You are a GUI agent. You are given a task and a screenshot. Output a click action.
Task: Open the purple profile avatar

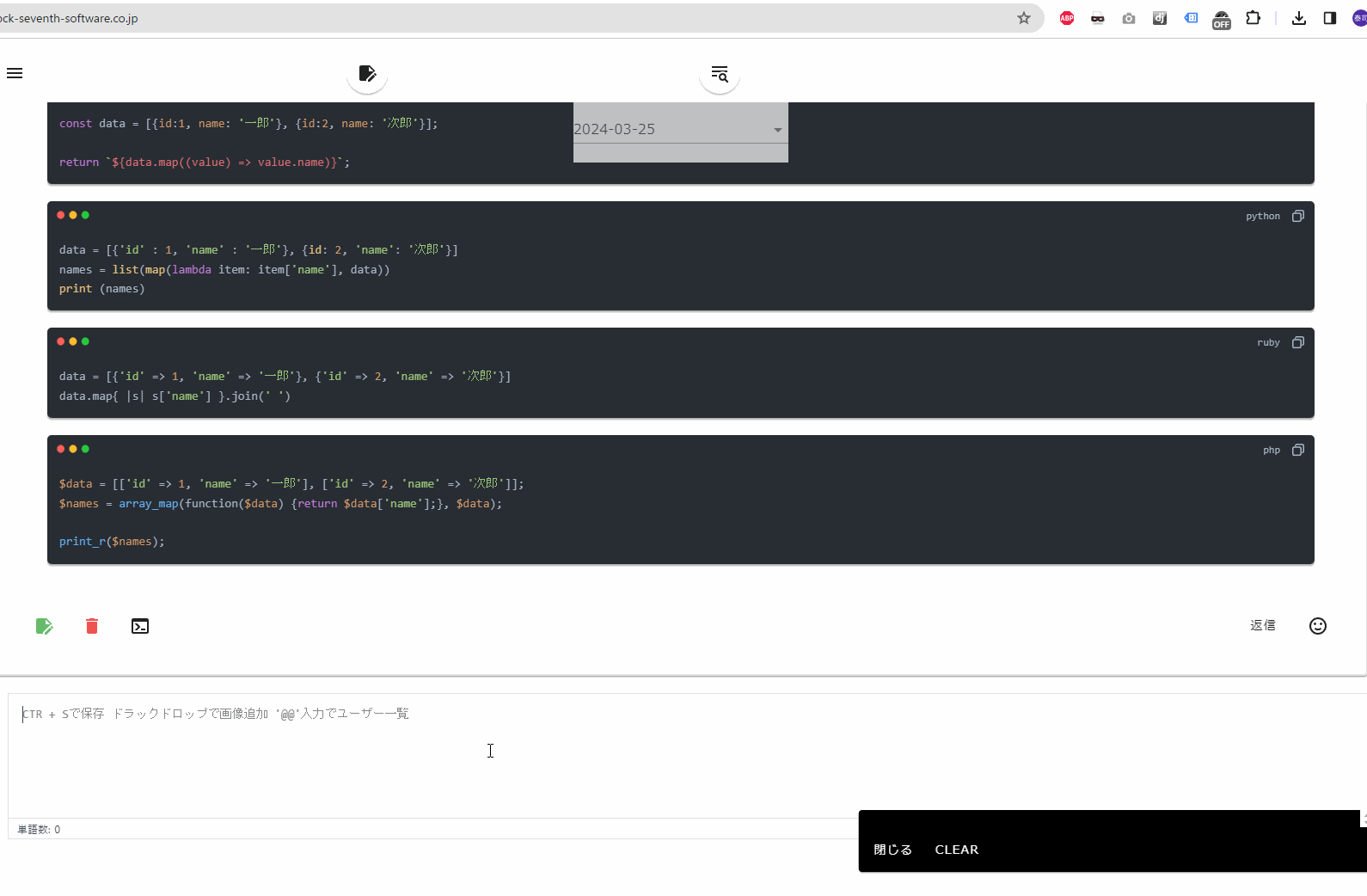[1360, 18]
